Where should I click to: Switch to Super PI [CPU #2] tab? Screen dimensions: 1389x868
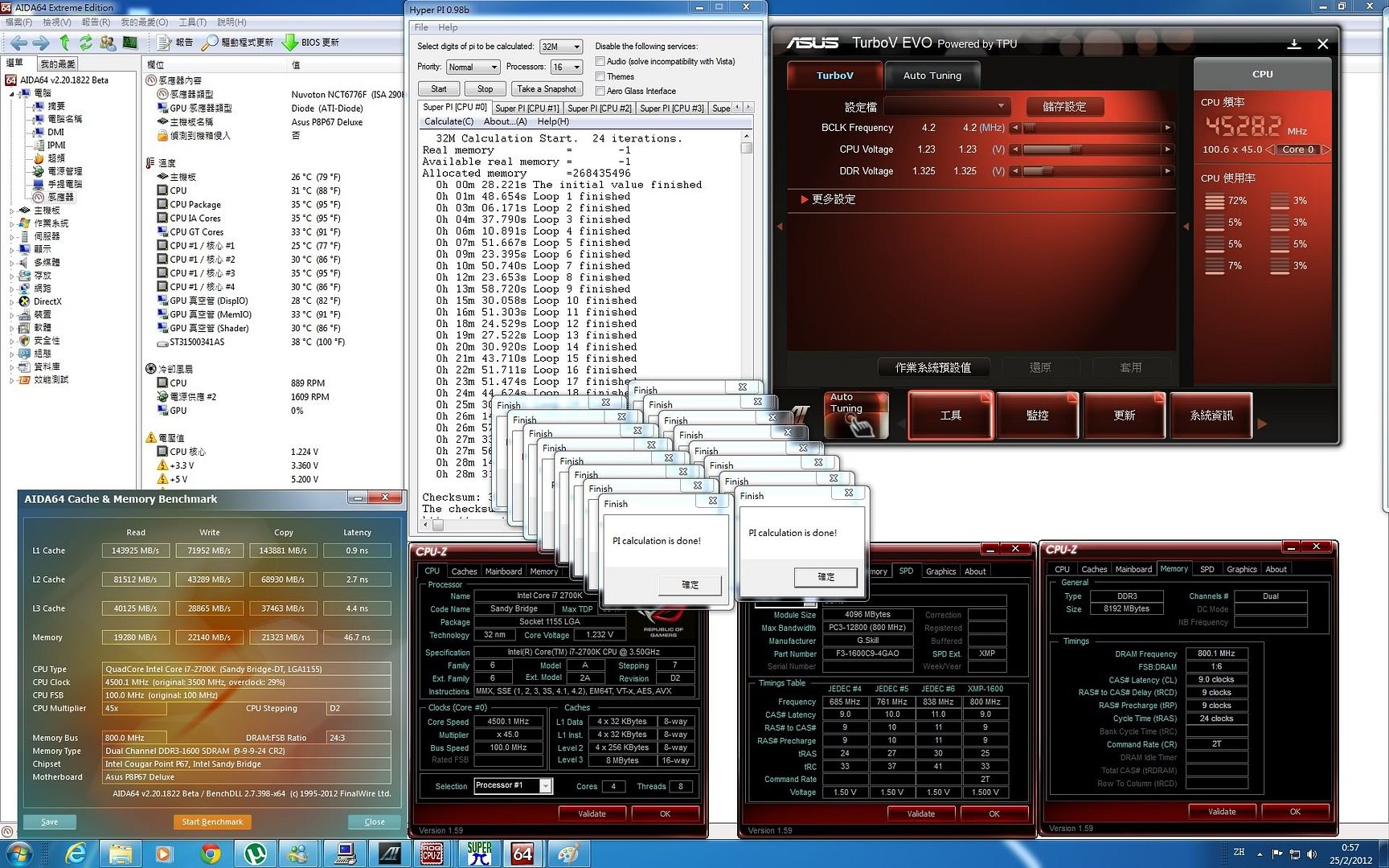tap(600, 108)
